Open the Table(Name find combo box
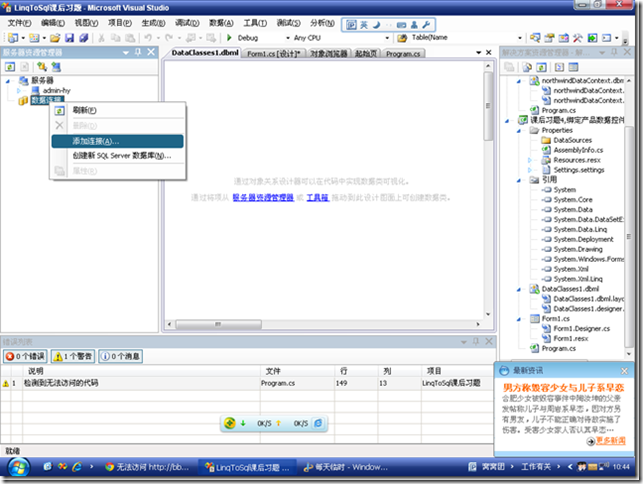643x484 pixels. pos(520,38)
